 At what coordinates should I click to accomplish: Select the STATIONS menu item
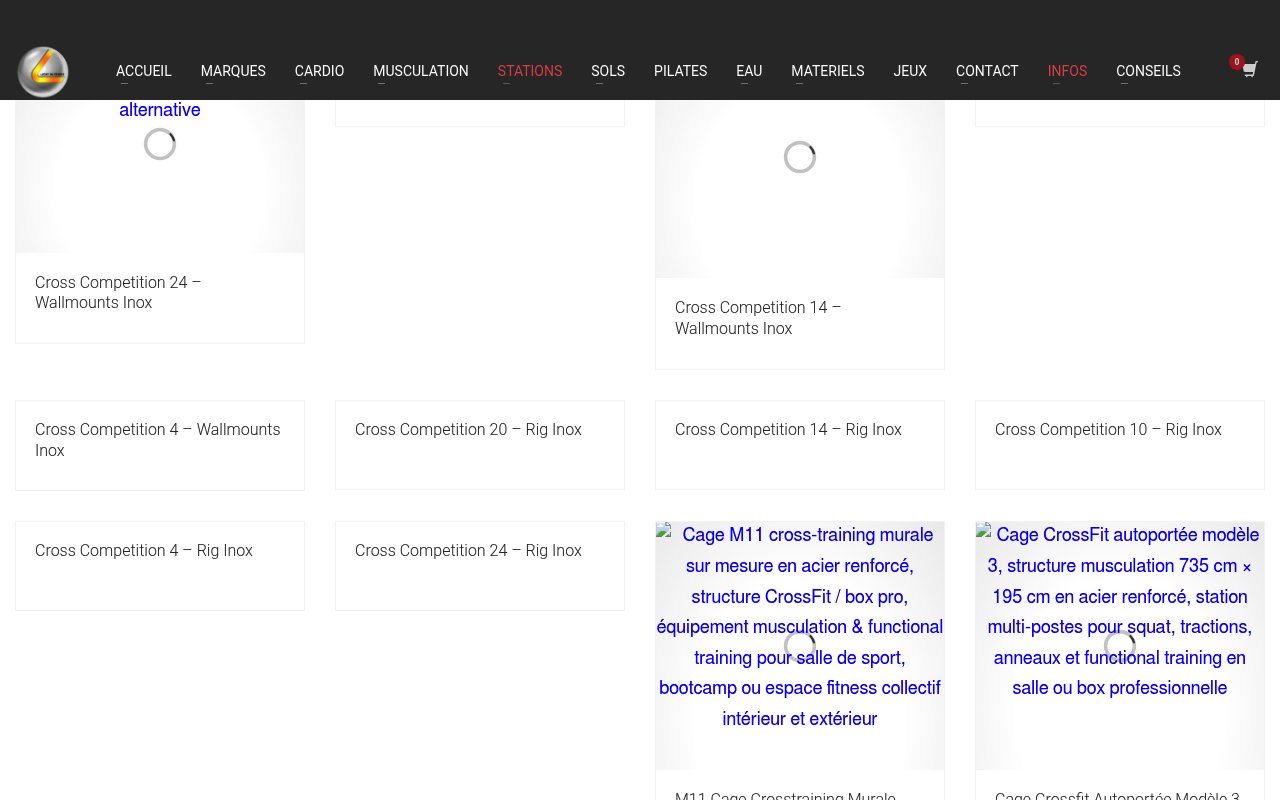pos(530,71)
